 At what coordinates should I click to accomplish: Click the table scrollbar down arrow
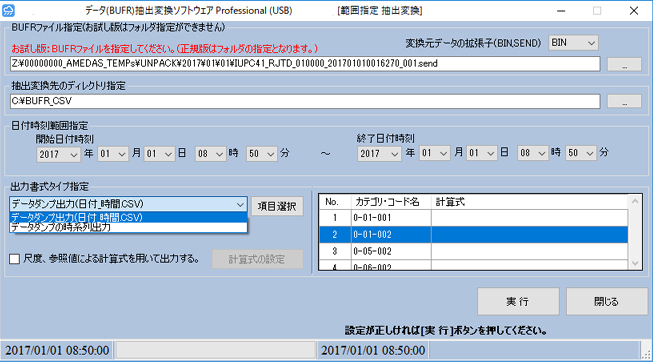point(635,263)
